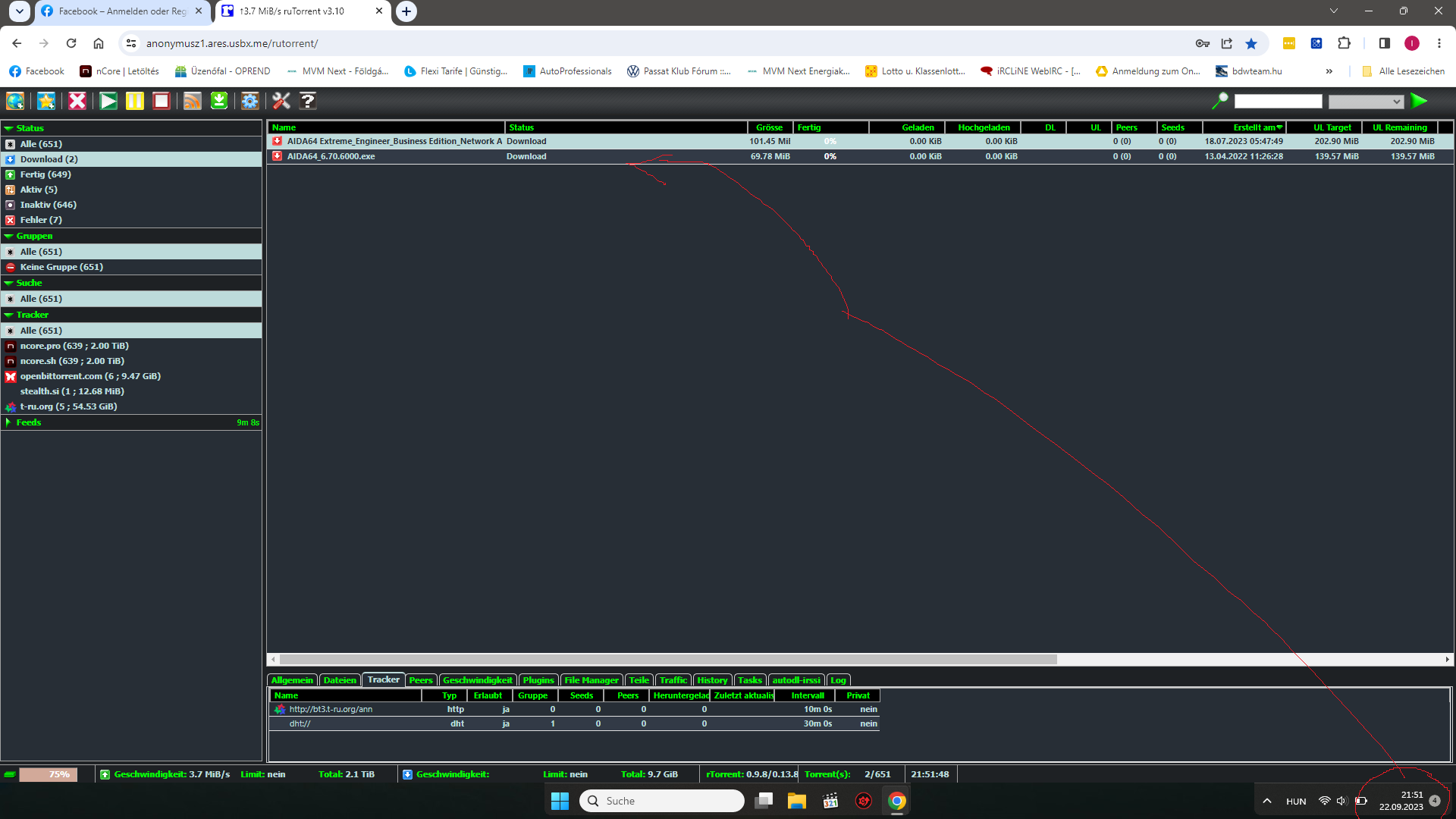Open the File Manager tab
Screen dimensions: 1456x819
coord(591,680)
